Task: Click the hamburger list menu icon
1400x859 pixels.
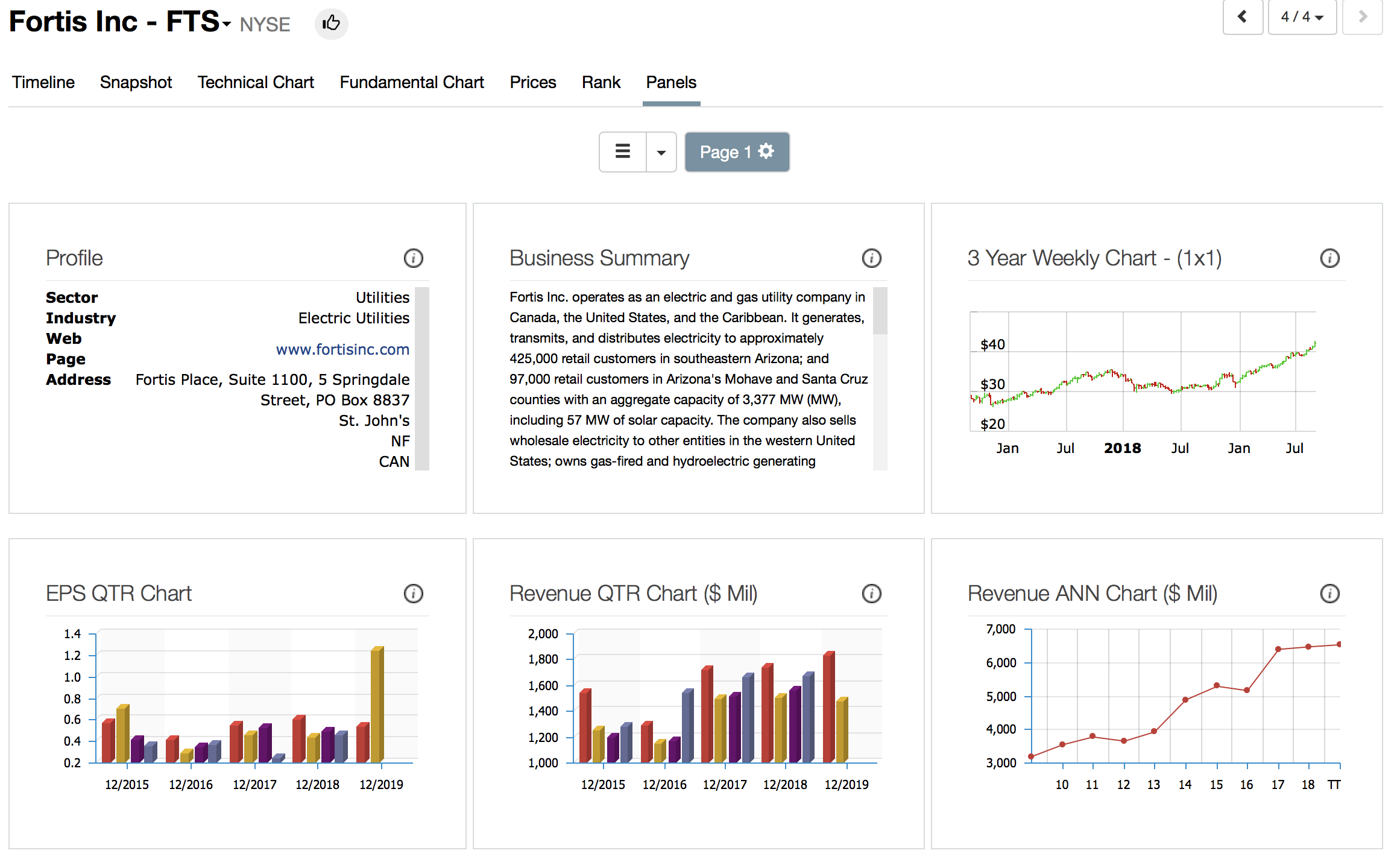Action: click(x=622, y=151)
